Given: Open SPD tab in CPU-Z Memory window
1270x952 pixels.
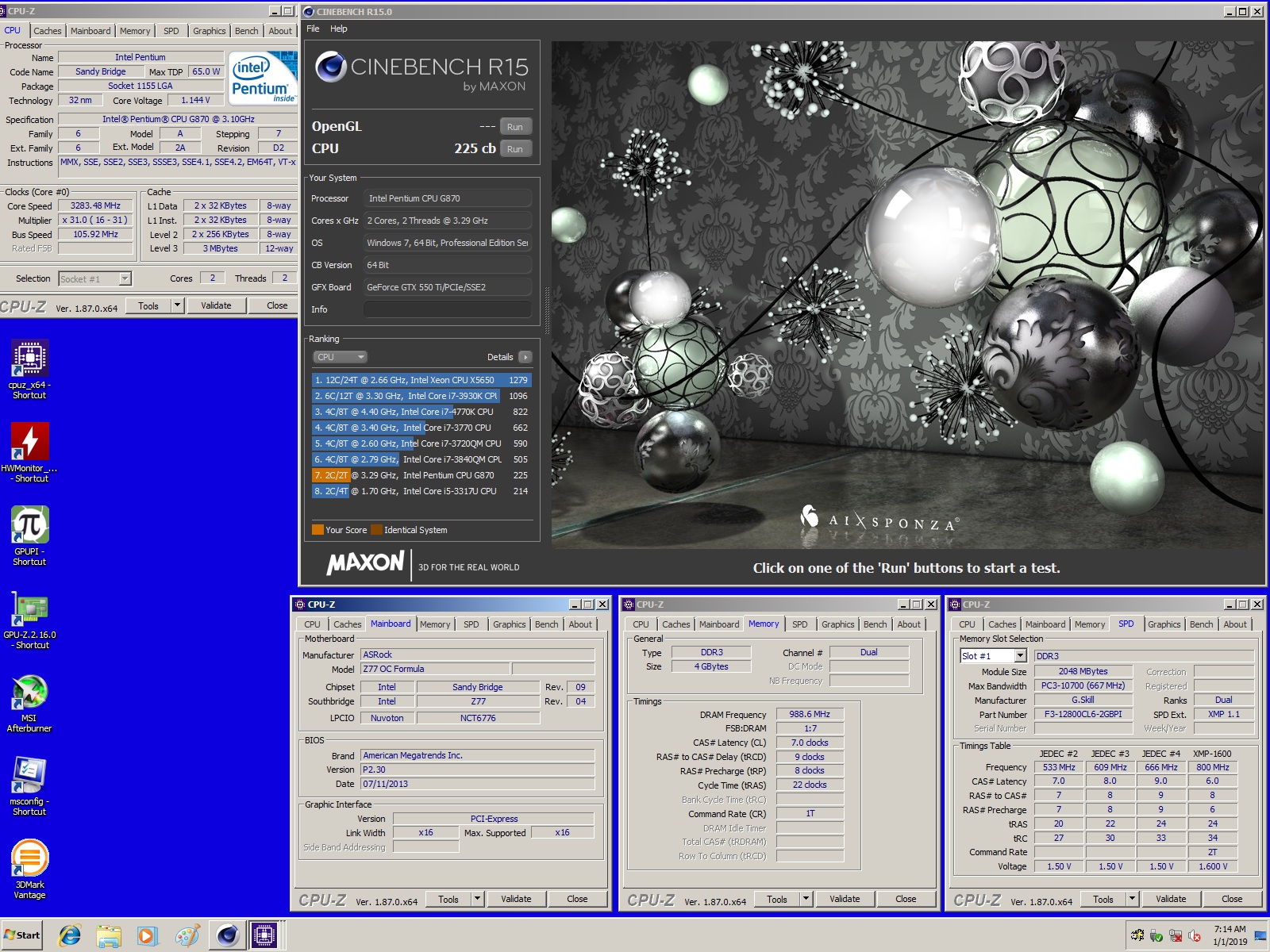Looking at the screenshot, I should click(800, 624).
